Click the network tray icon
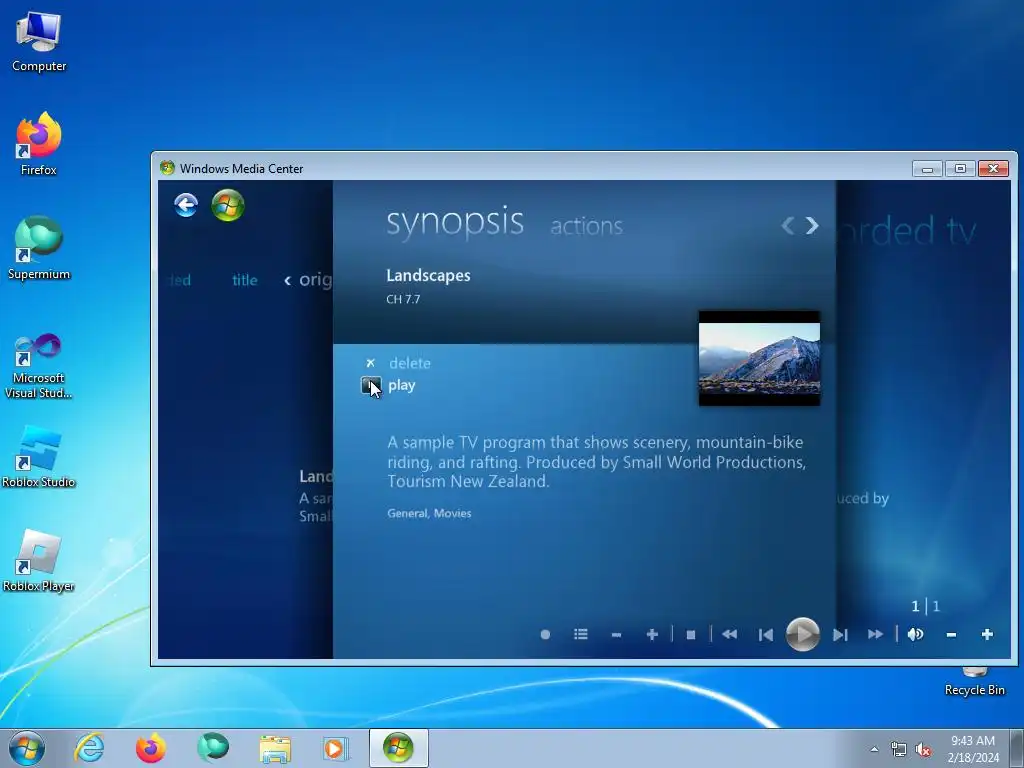Image resolution: width=1024 pixels, height=768 pixels. pos(899,750)
